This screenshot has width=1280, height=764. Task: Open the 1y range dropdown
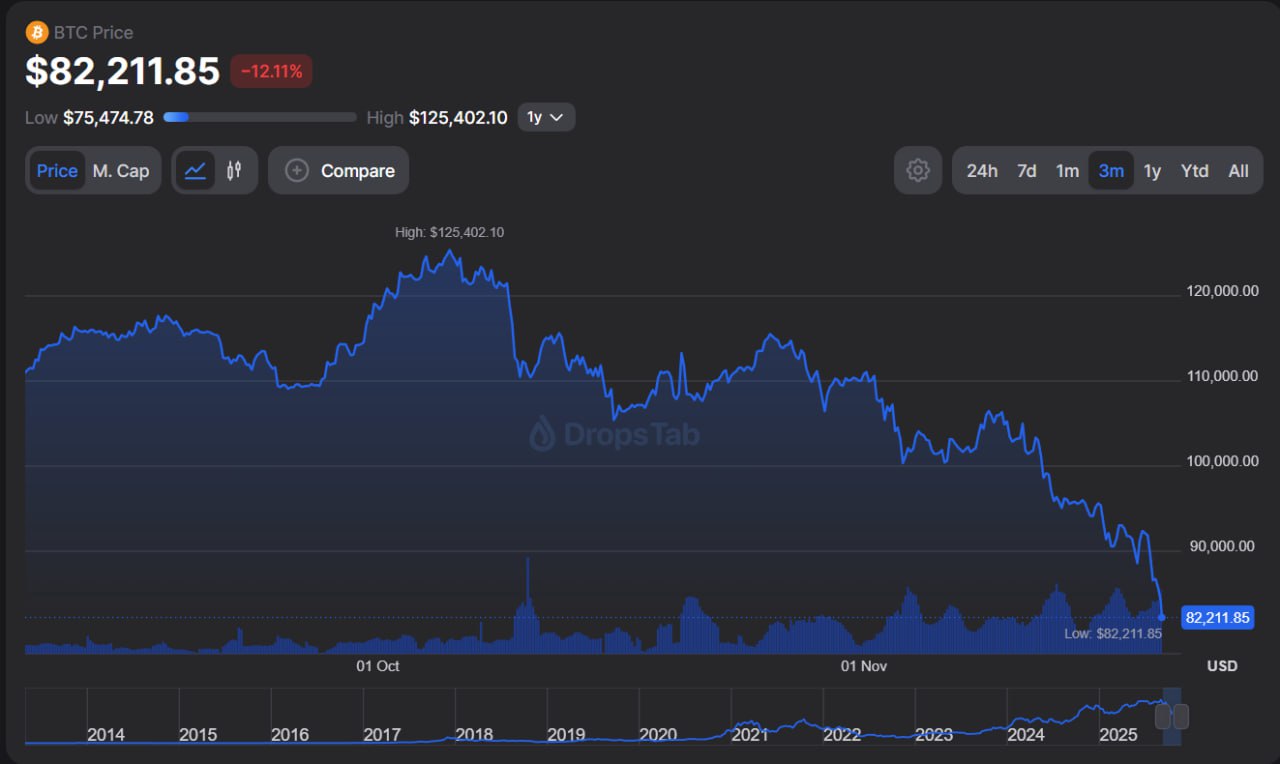(546, 117)
